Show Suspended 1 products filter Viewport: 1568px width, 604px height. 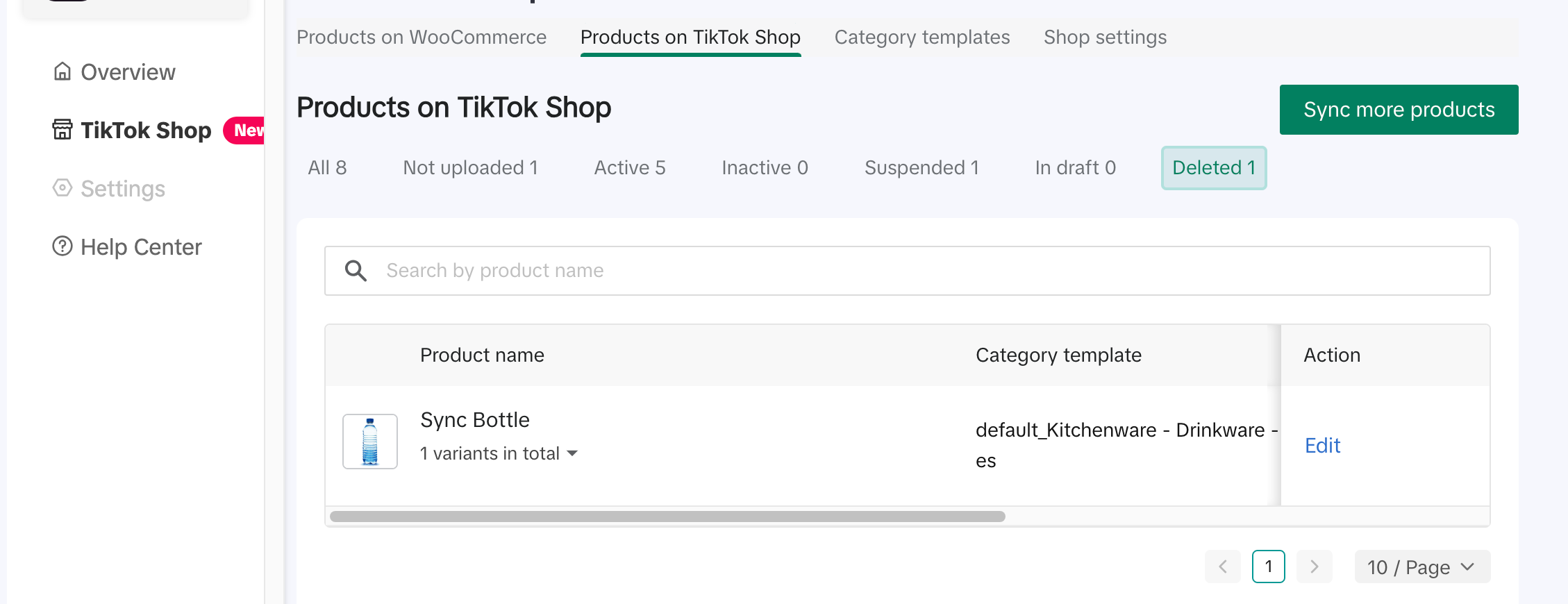[921, 168]
